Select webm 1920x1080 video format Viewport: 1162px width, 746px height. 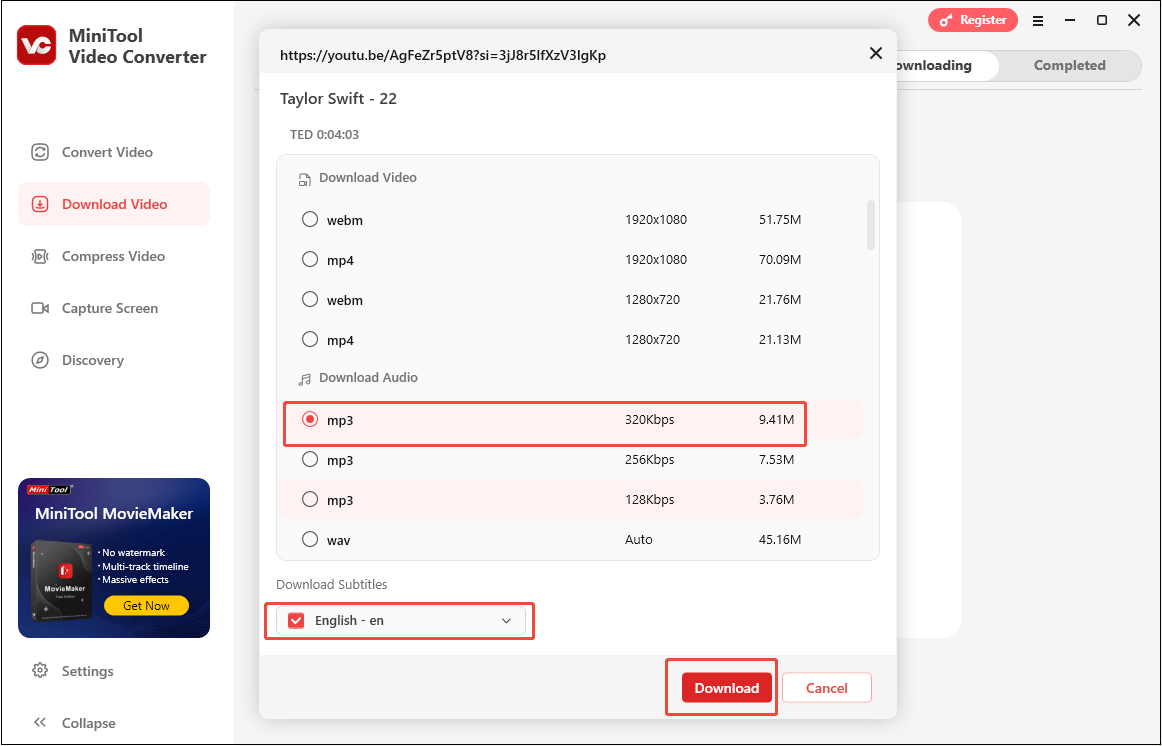(310, 219)
